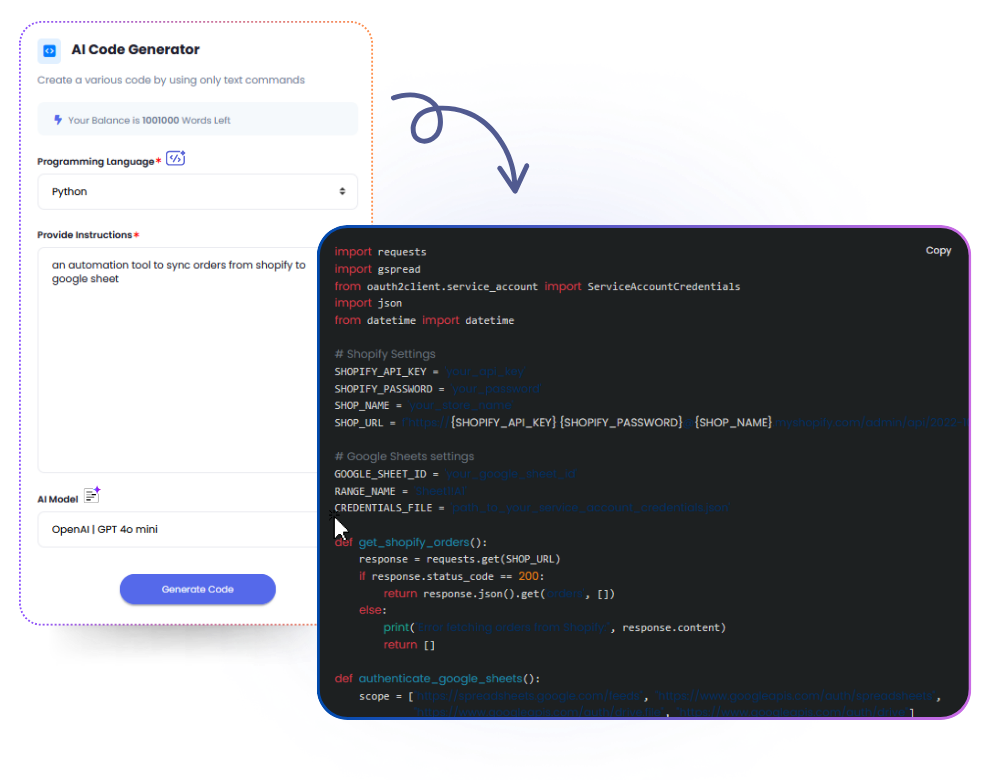Click the 'SHOPIFY_API_KEY' variable line

coord(429,371)
